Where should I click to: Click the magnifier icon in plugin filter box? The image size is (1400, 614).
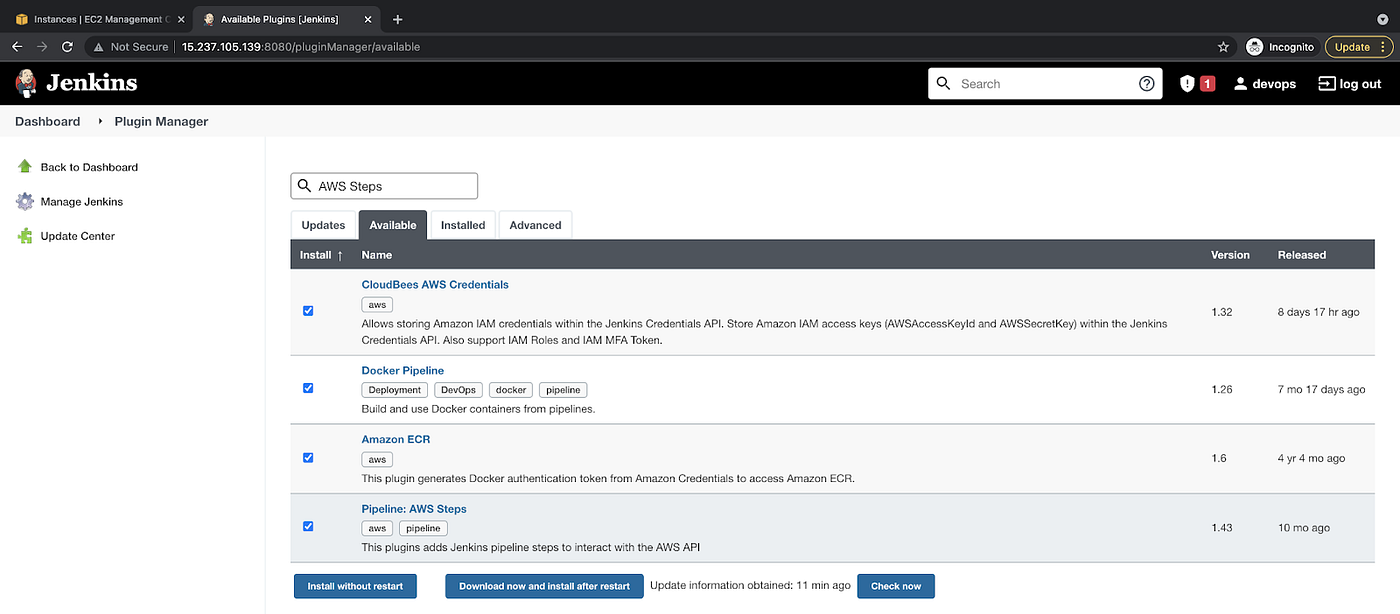[305, 186]
